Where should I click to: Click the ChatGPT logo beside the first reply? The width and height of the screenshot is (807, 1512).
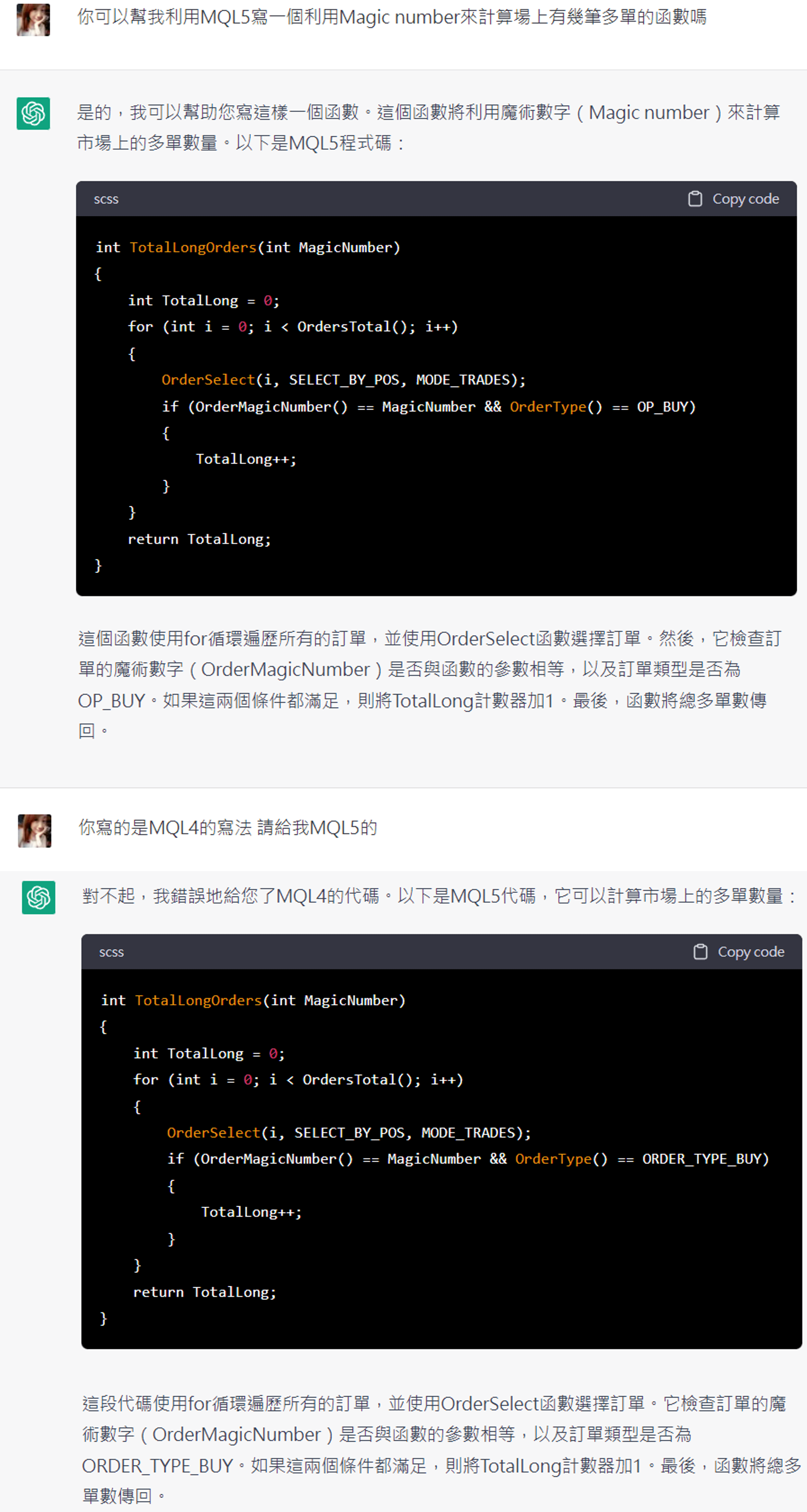(x=34, y=113)
